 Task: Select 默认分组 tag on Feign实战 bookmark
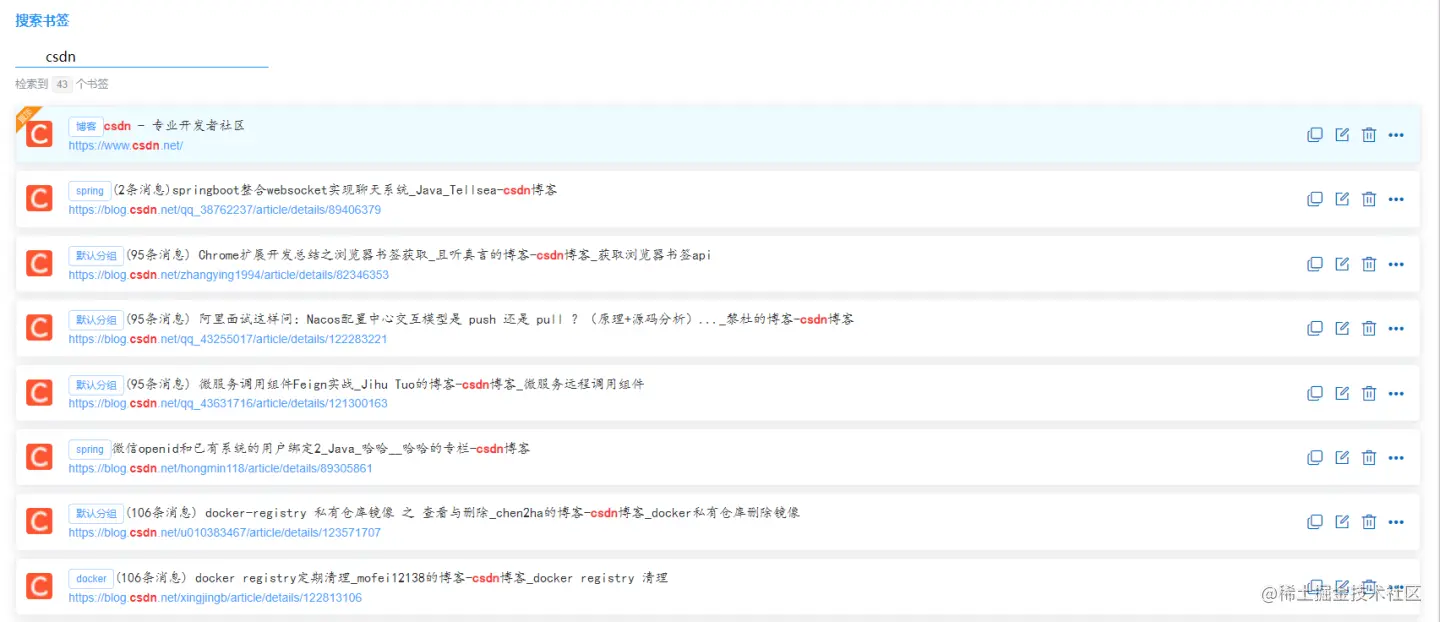[96, 384]
